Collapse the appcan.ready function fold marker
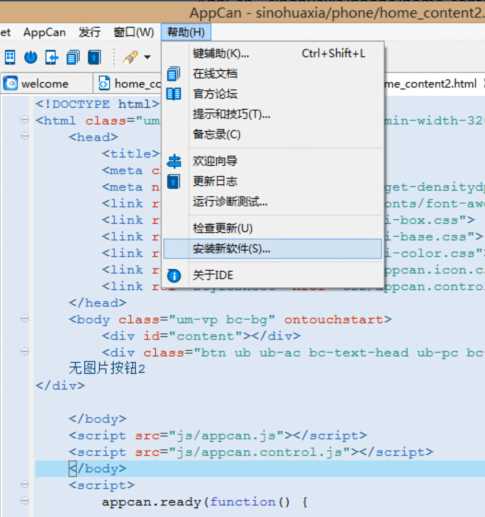485x517 pixels. pyautogui.click(x=24, y=501)
